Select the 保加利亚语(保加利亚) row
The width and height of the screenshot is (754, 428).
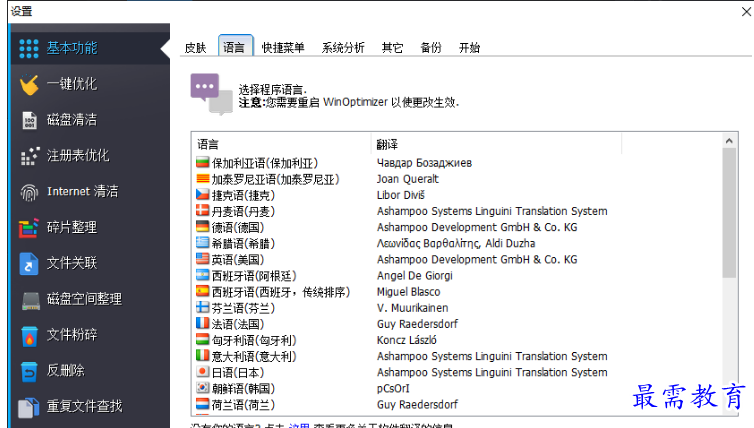[x=457, y=163]
